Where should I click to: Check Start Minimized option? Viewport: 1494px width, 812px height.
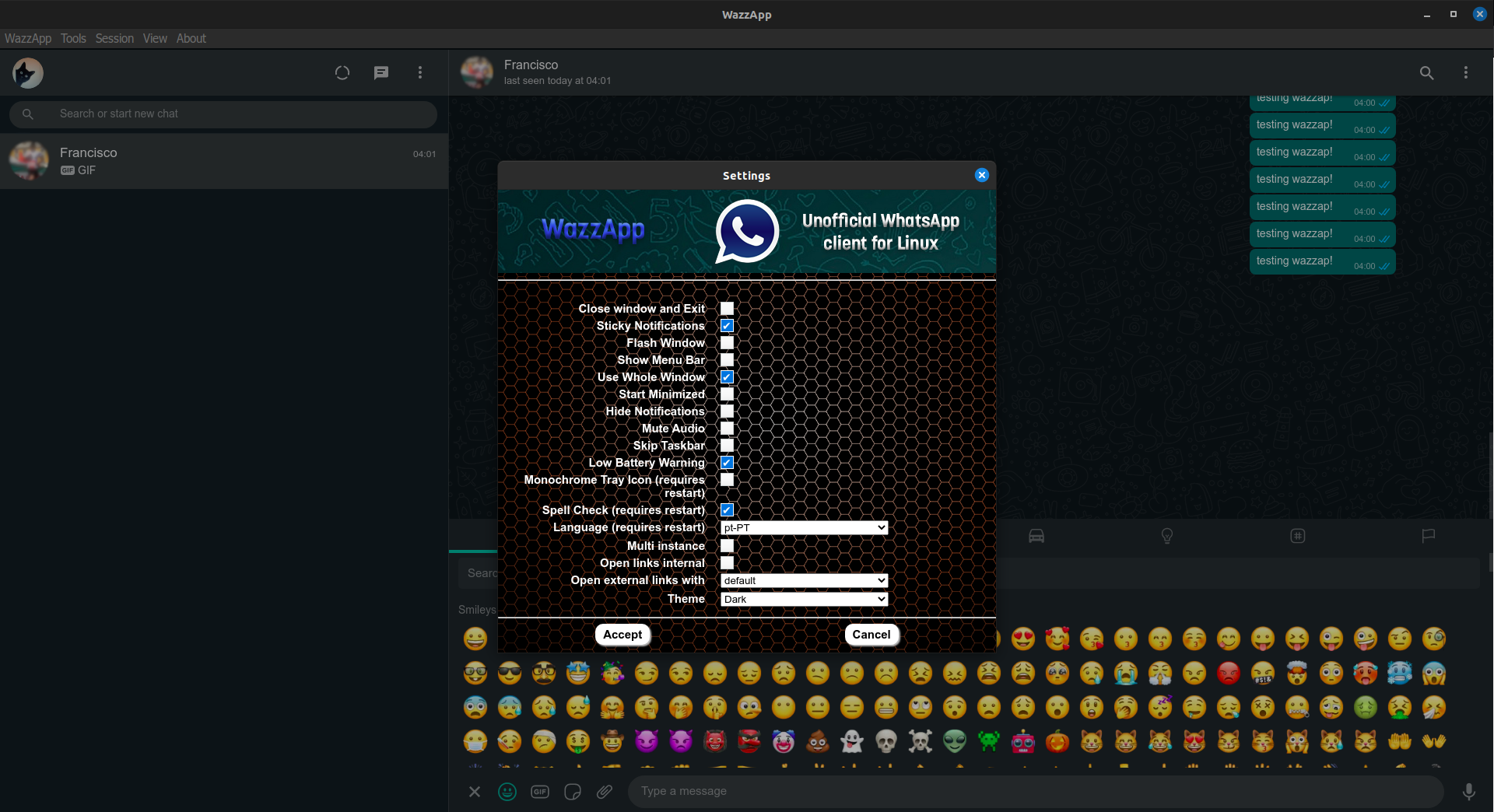click(727, 394)
